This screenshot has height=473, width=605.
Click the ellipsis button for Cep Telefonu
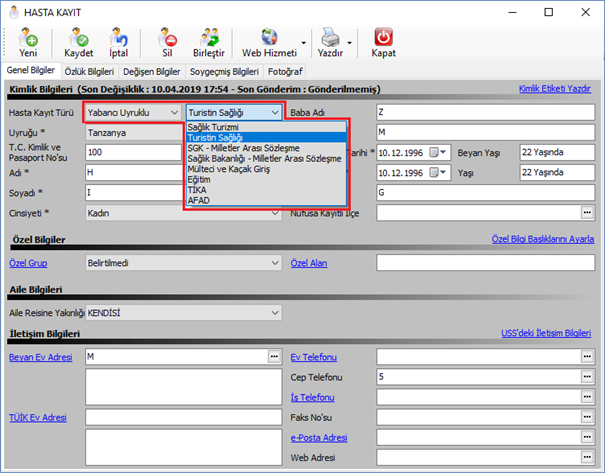(587, 377)
